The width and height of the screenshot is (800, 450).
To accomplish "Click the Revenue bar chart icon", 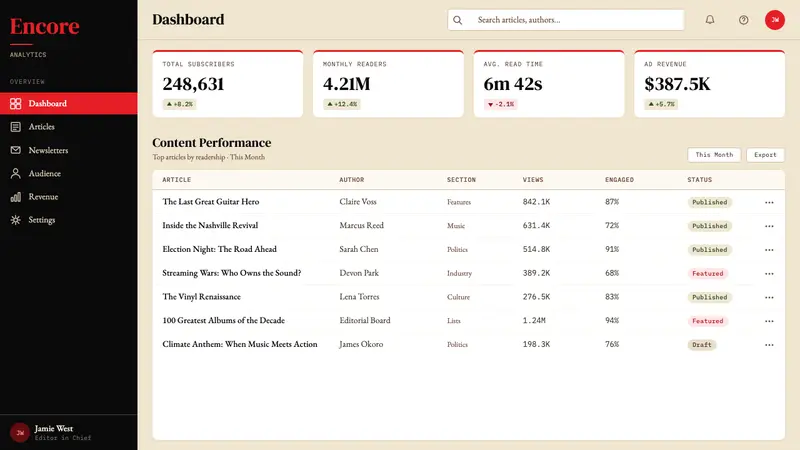I will tap(16, 197).
